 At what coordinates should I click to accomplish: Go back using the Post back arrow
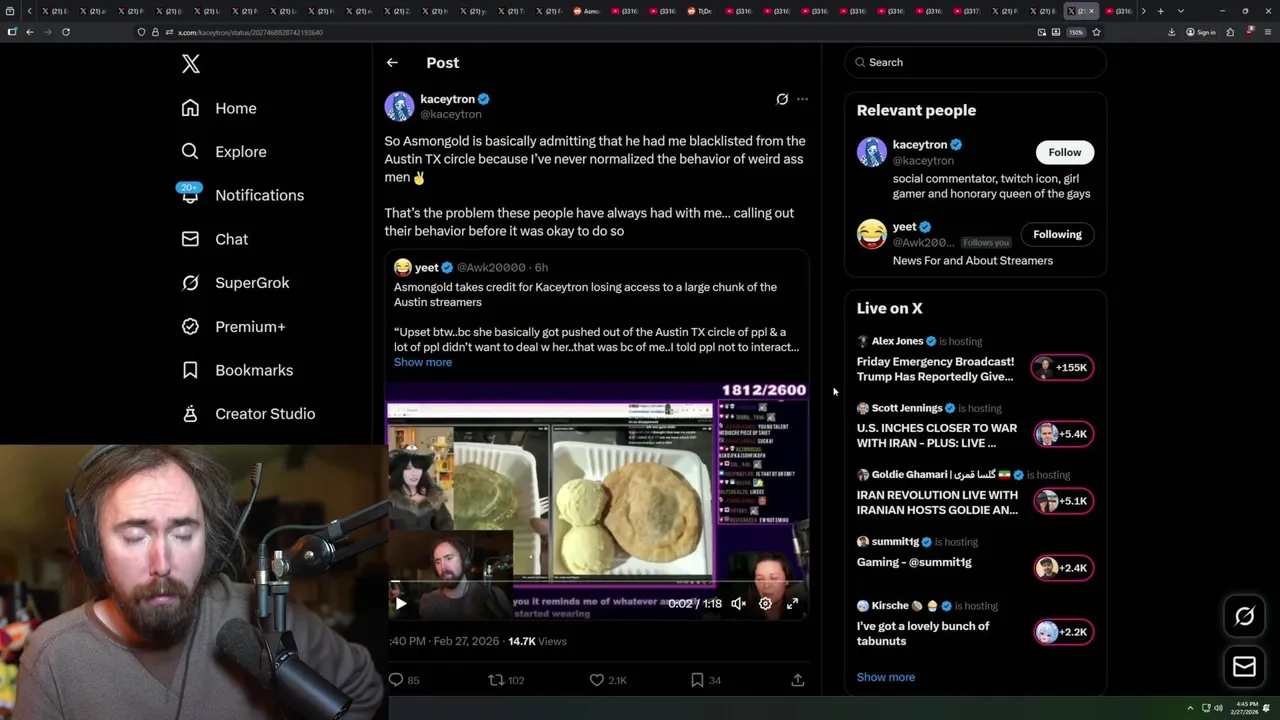click(392, 62)
